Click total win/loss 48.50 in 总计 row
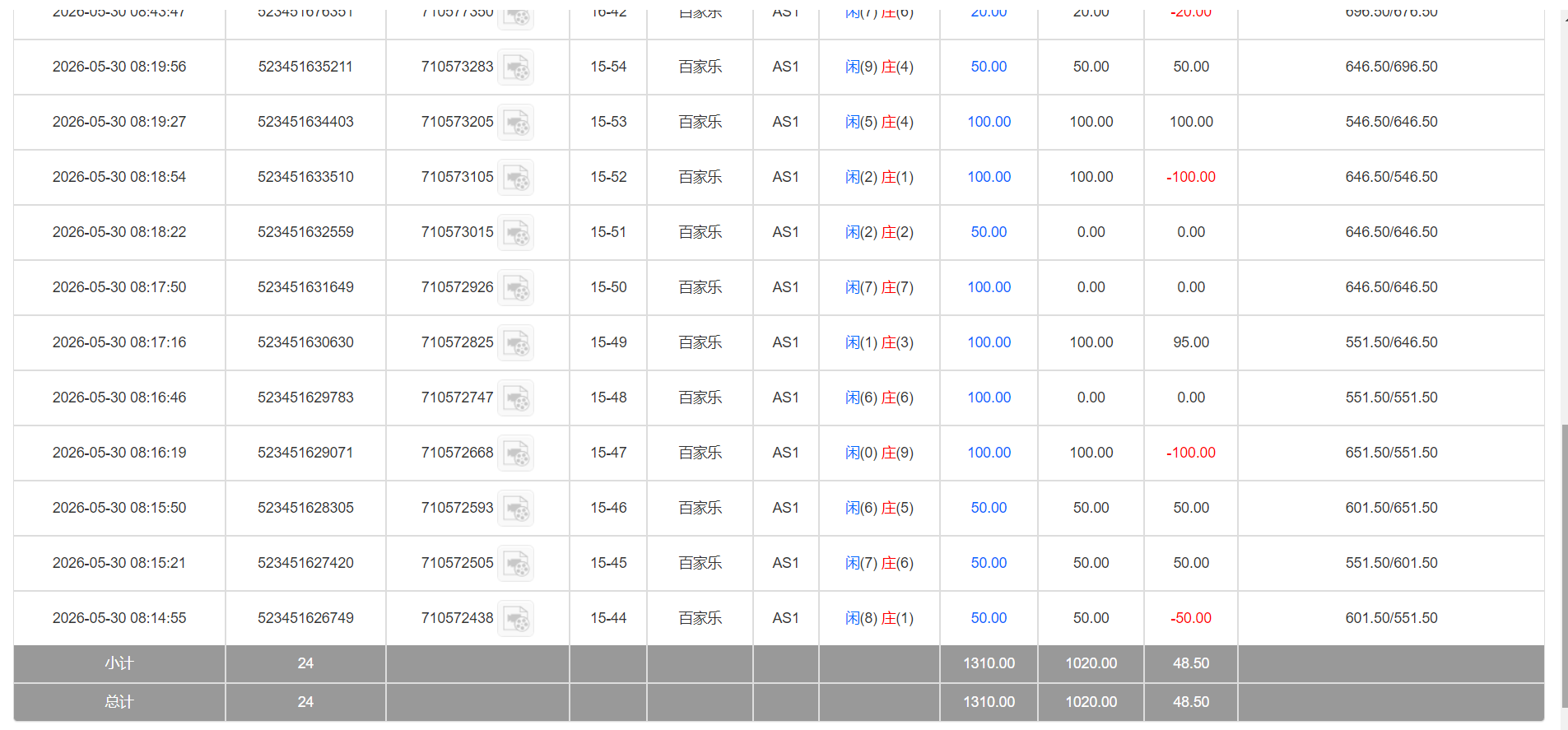Screen dimensions: 1568x730 [1191, 702]
